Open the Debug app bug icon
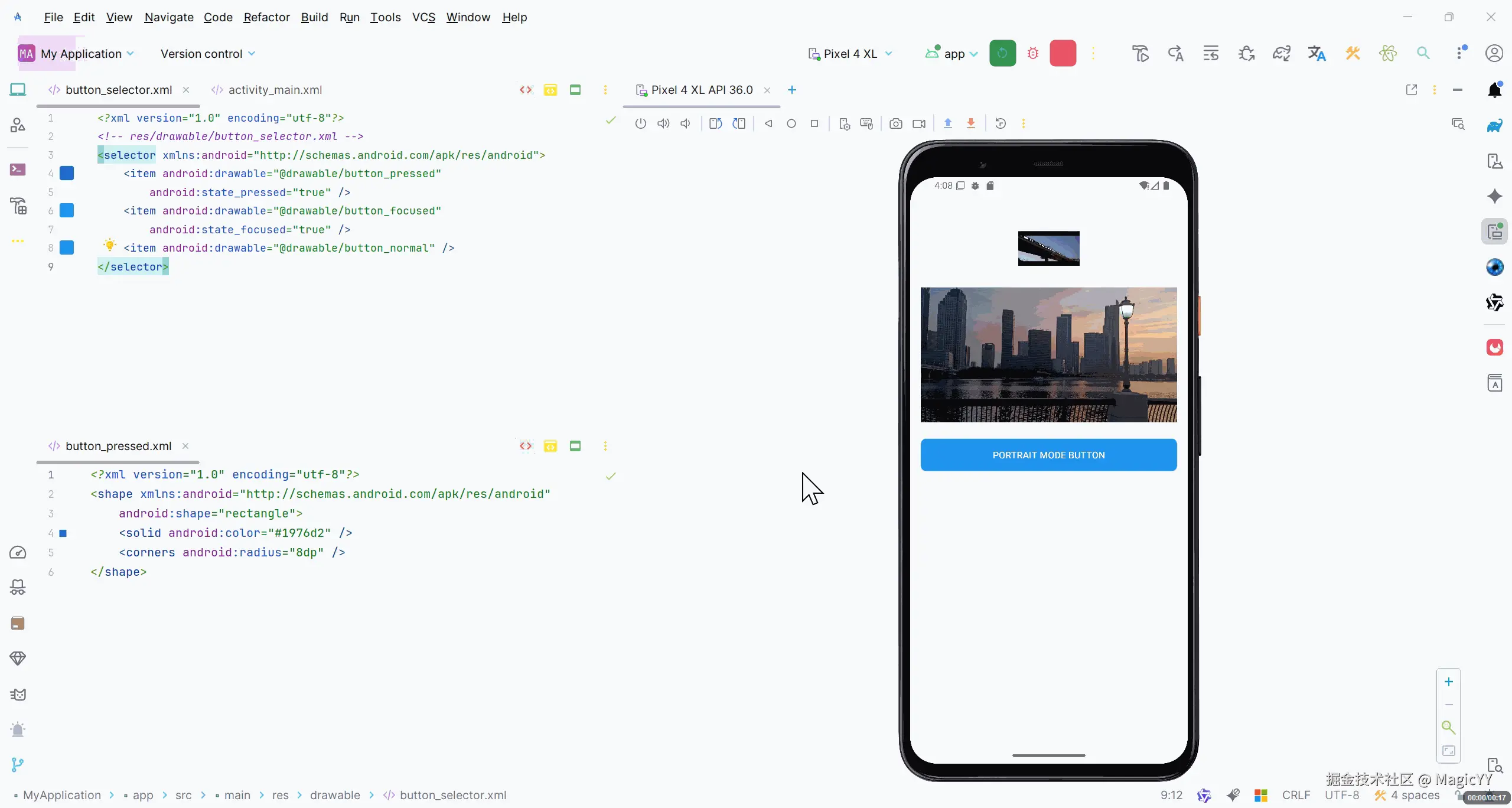 point(1032,54)
